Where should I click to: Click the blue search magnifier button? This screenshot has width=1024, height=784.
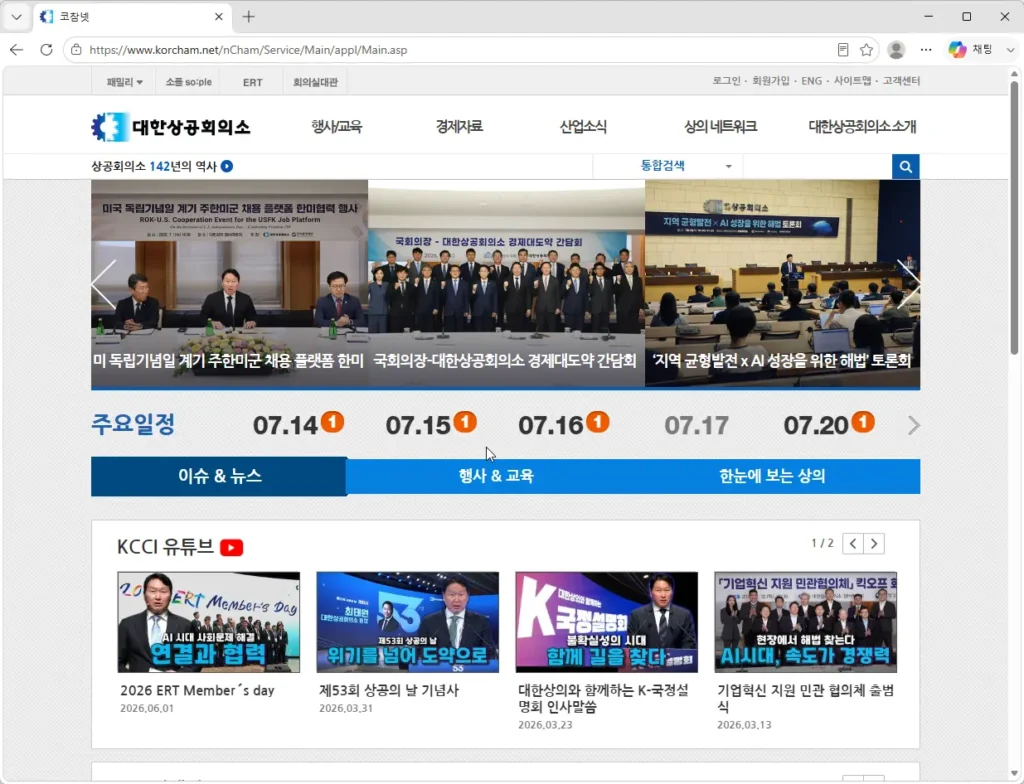click(906, 167)
